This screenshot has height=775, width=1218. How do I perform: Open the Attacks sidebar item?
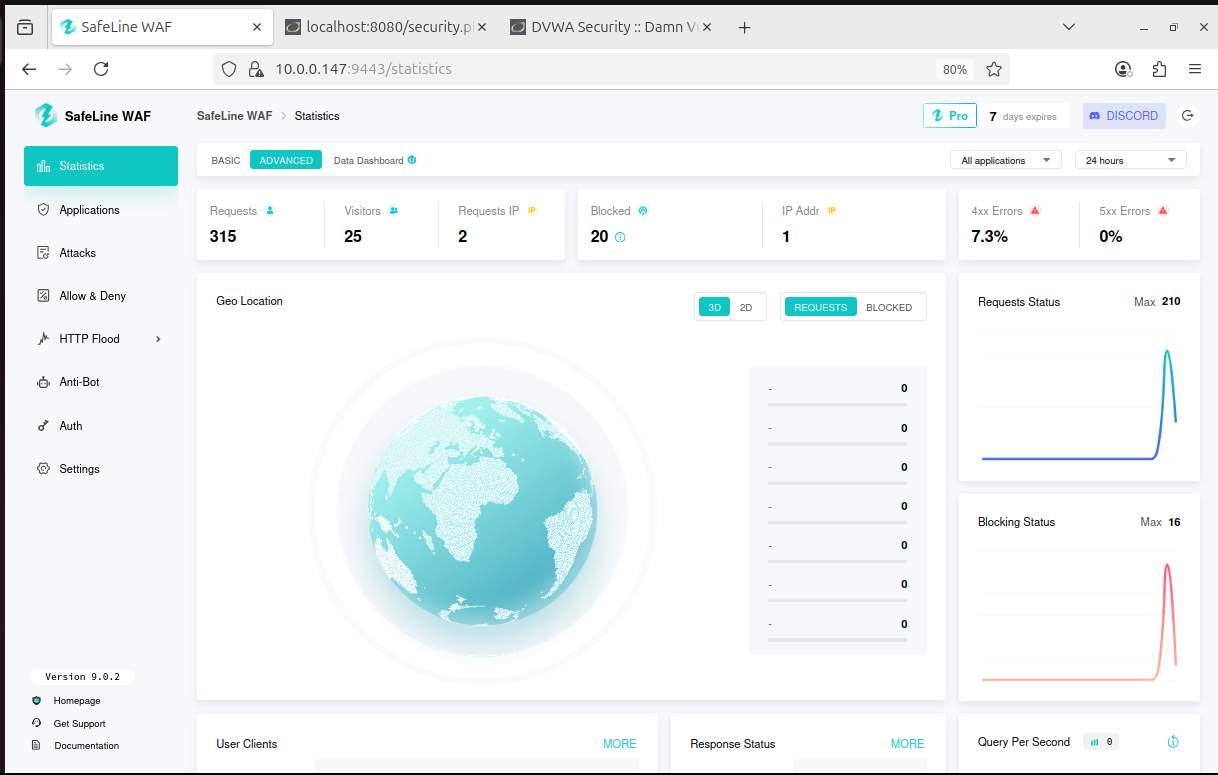[x=101, y=253]
